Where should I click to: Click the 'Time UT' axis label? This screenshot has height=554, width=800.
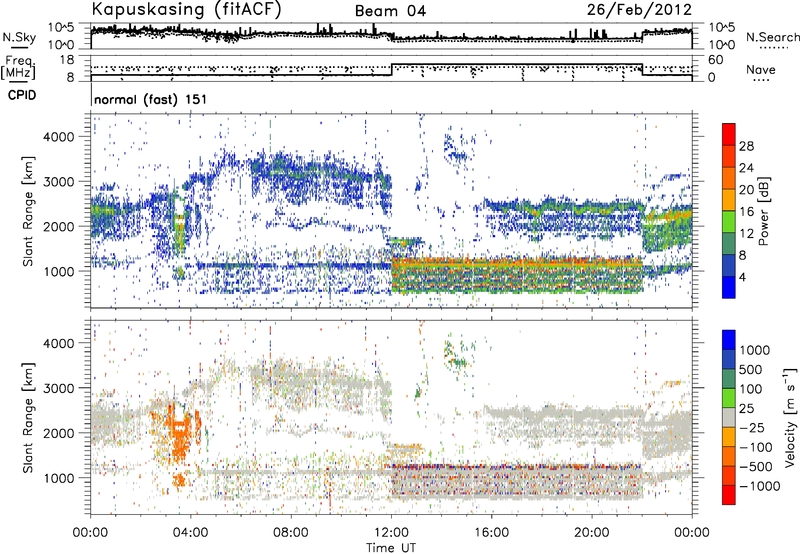391,548
